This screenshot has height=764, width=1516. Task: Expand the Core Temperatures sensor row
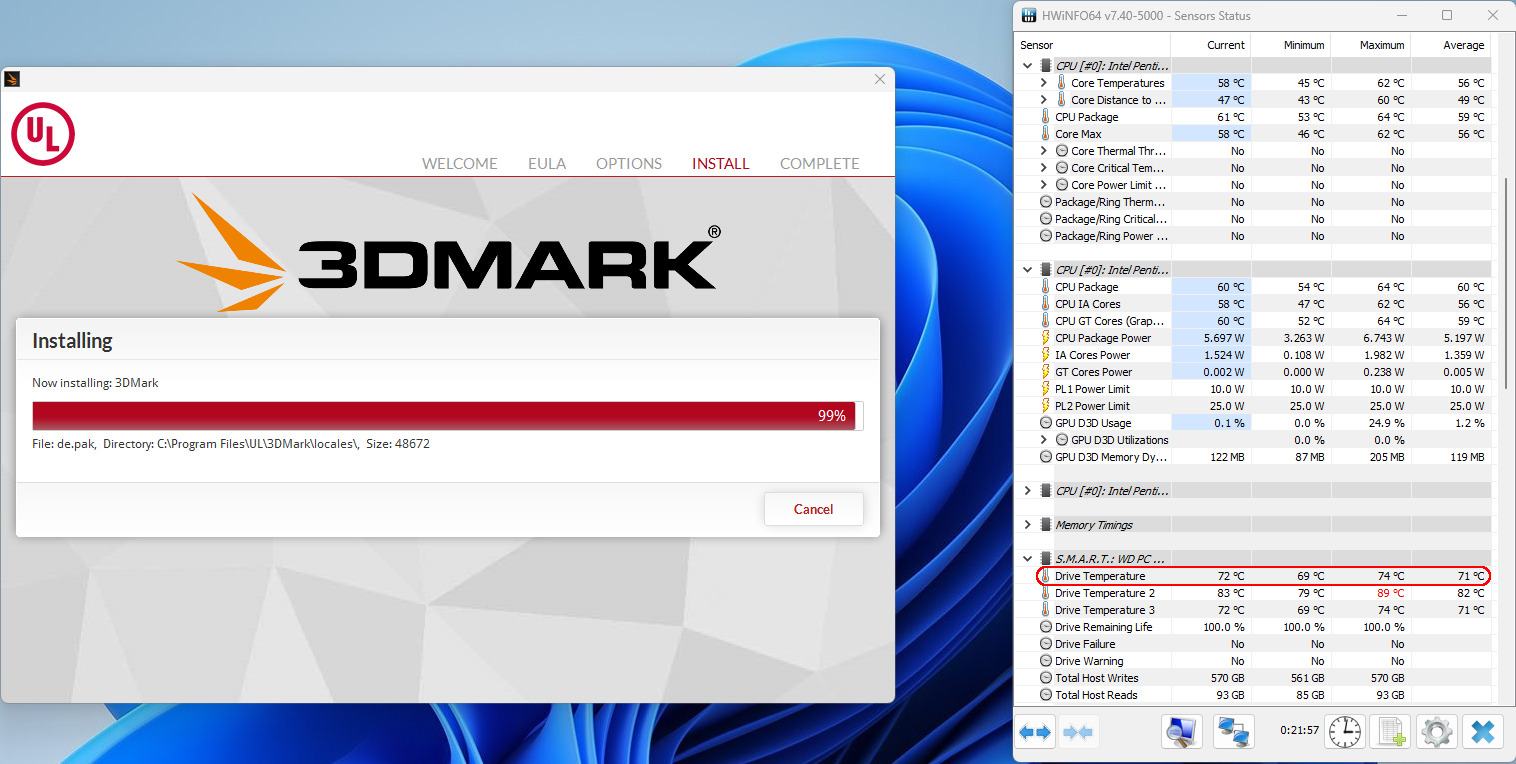coord(1044,83)
